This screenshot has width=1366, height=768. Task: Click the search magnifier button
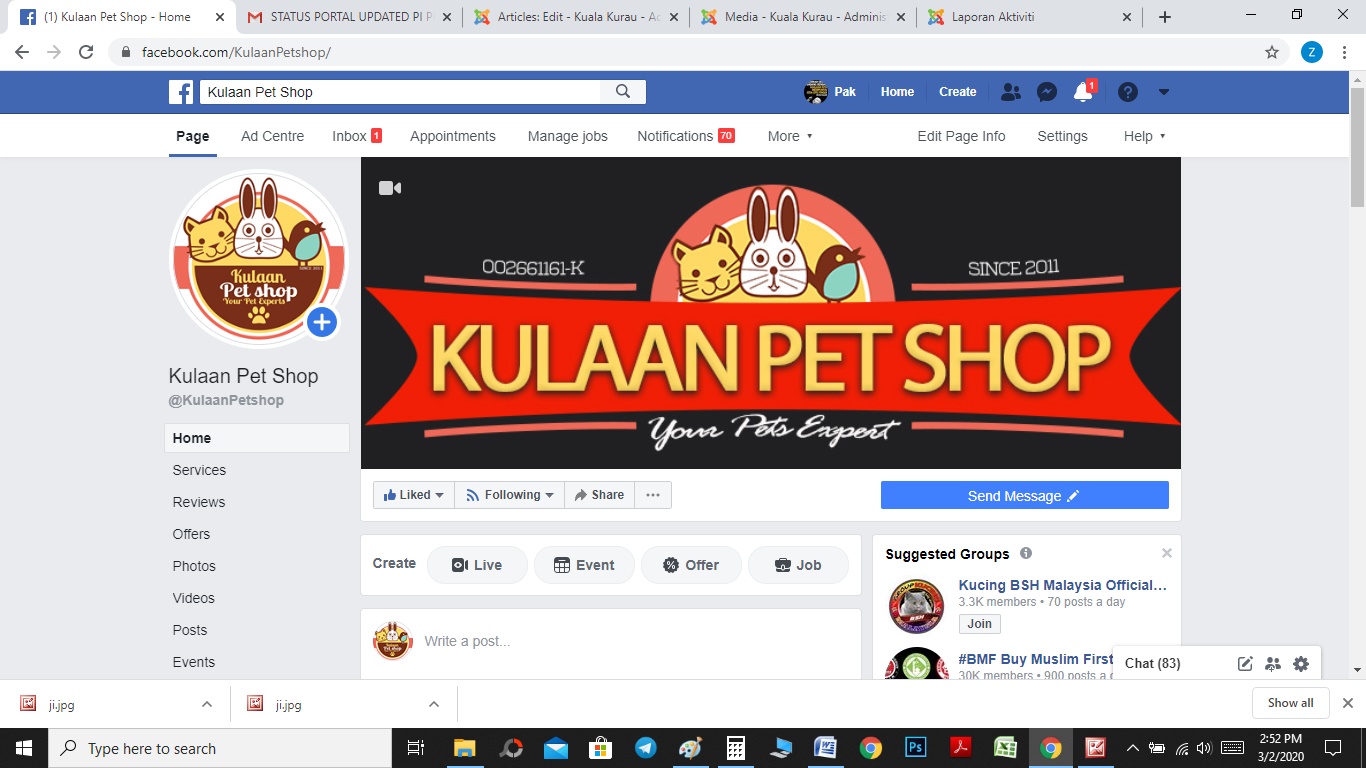623,92
